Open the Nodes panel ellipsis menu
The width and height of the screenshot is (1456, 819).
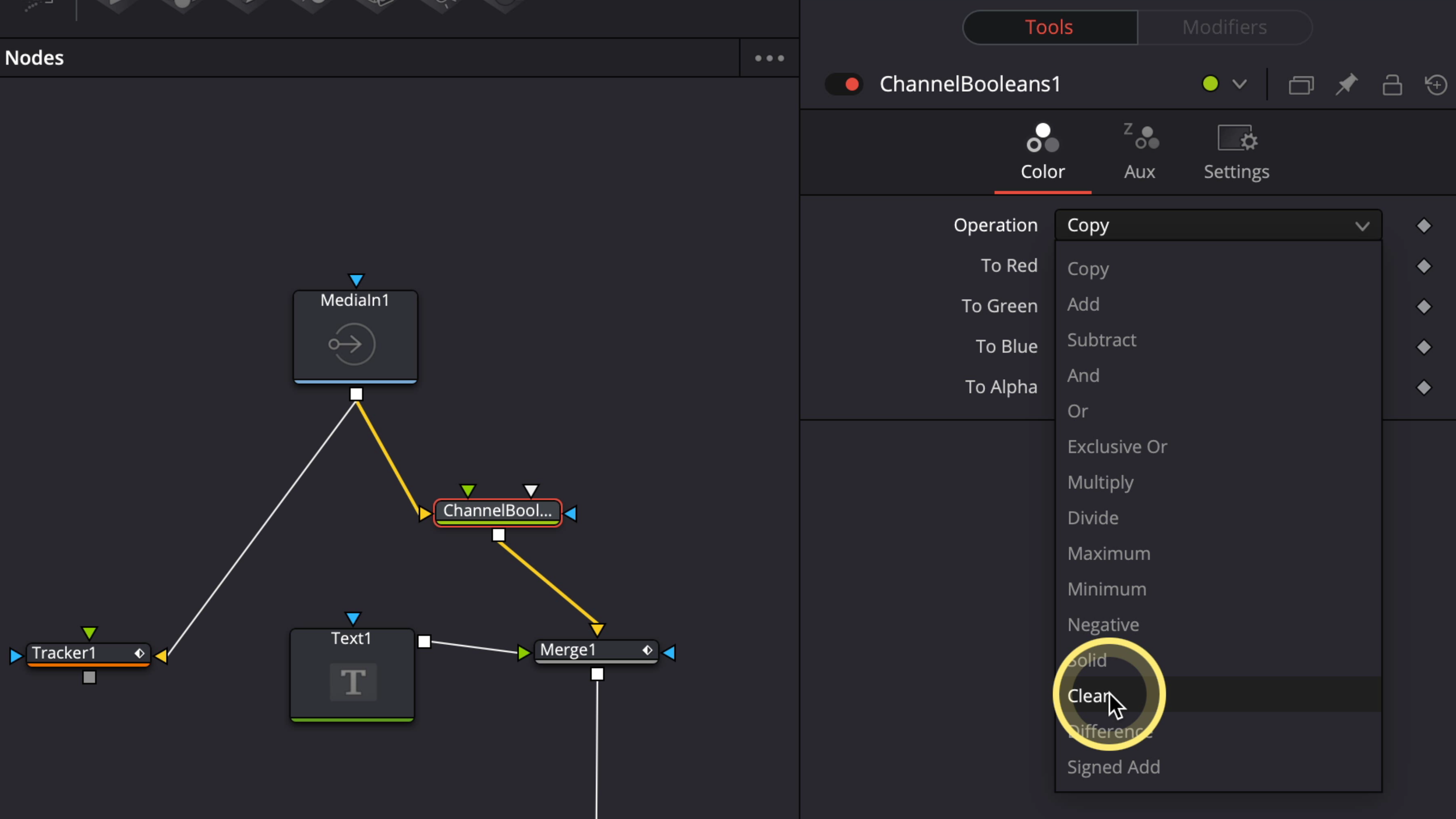769,57
